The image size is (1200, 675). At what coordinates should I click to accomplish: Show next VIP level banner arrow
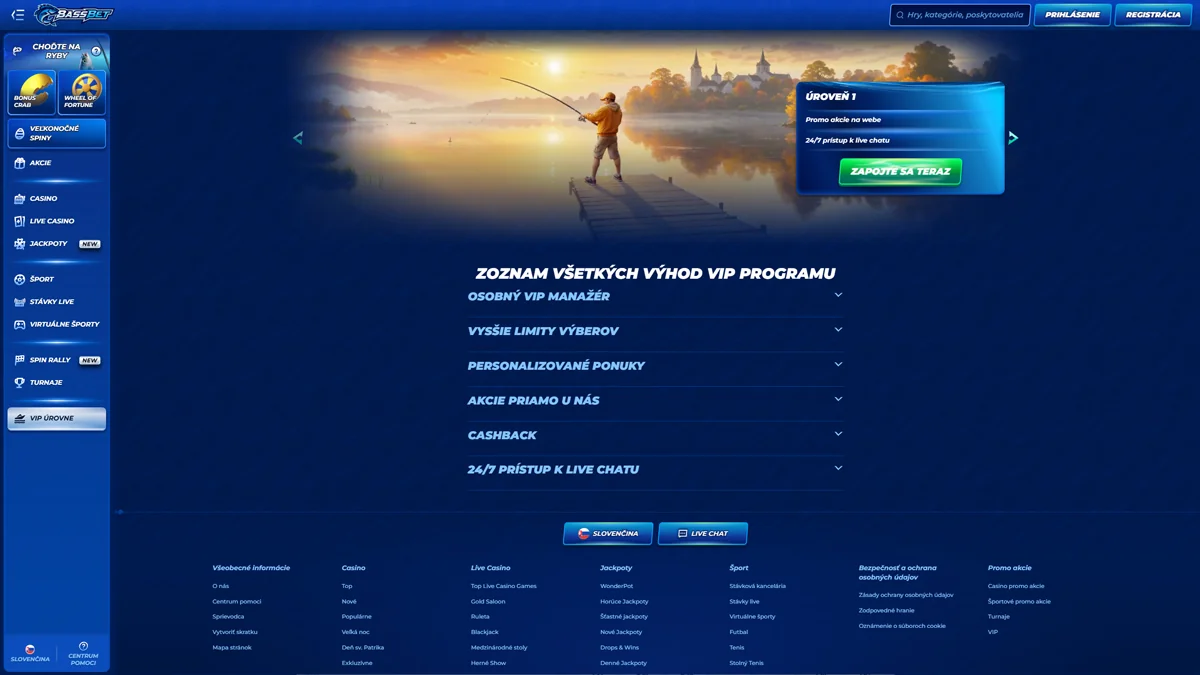pyautogui.click(x=1013, y=138)
